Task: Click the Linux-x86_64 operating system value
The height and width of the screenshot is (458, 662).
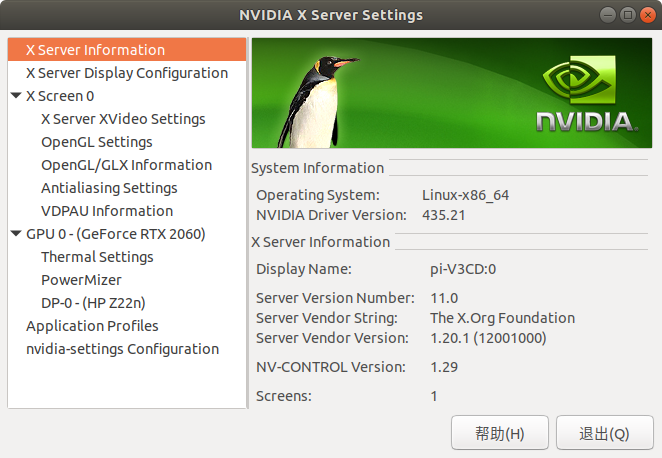Action: click(x=465, y=195)
